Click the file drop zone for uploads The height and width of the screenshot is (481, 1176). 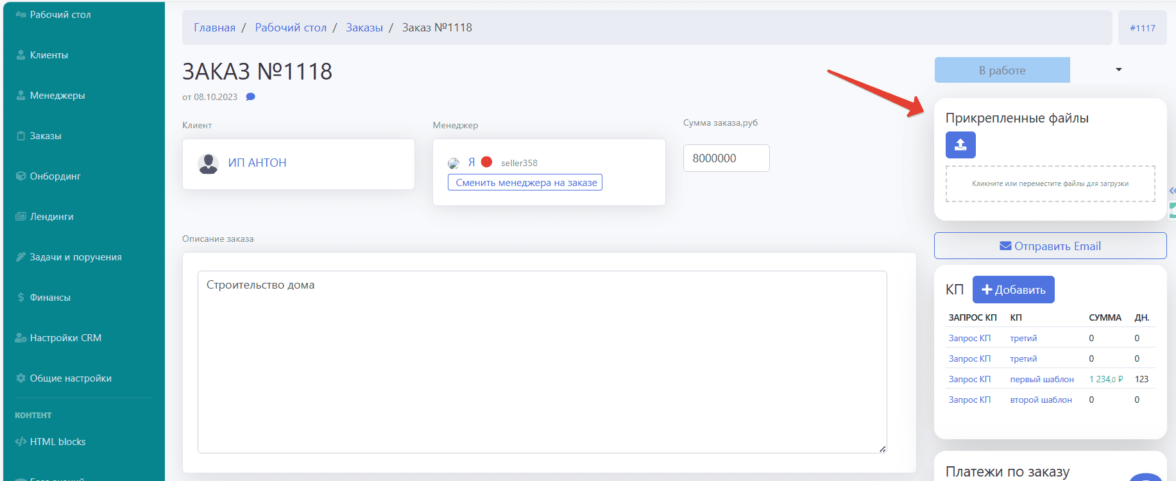[x=1049, y=183]
